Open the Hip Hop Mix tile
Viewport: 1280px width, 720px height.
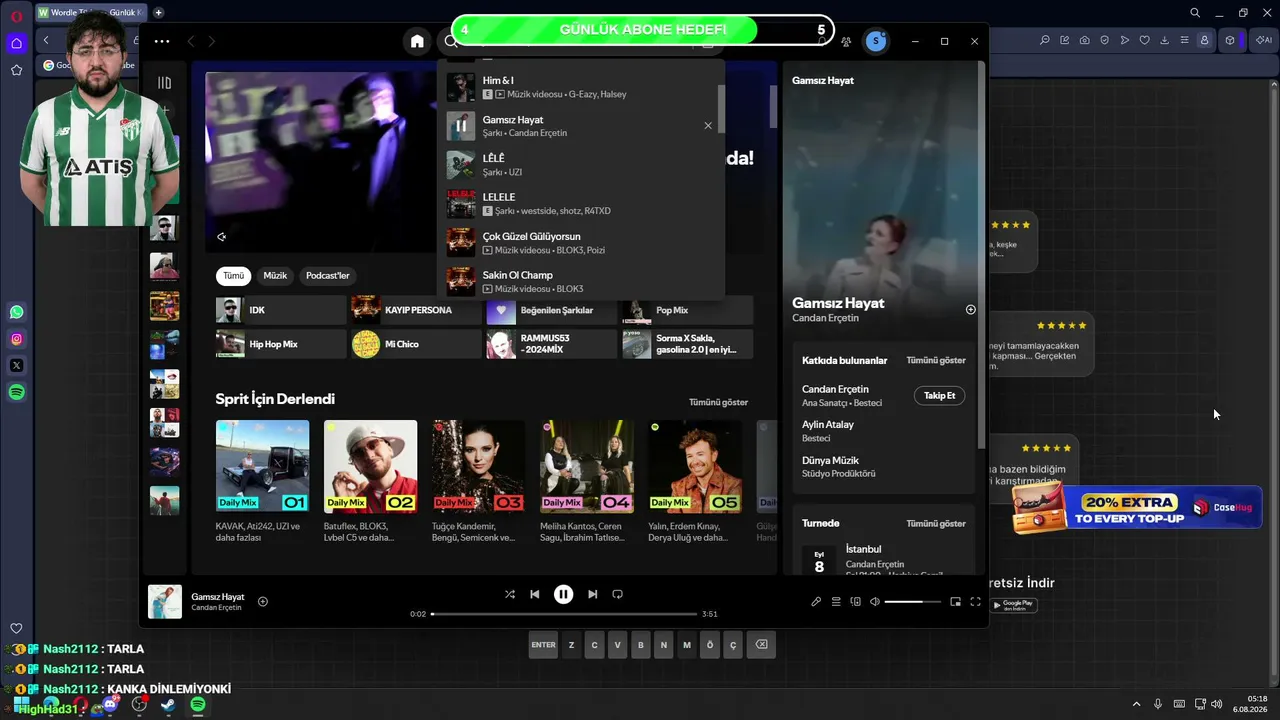click(x=280, y=344)
